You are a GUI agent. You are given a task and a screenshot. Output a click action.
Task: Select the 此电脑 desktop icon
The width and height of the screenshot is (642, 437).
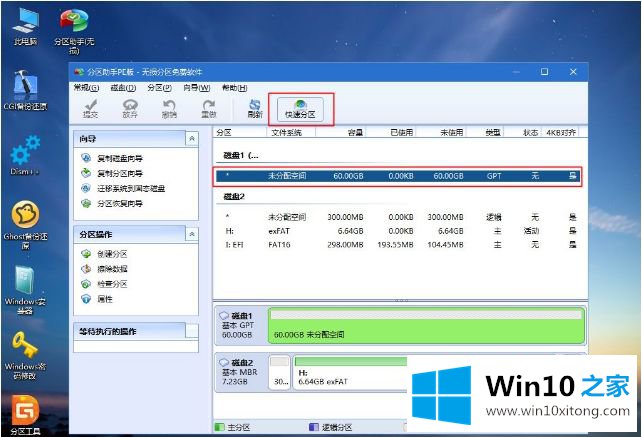[26, 26]
